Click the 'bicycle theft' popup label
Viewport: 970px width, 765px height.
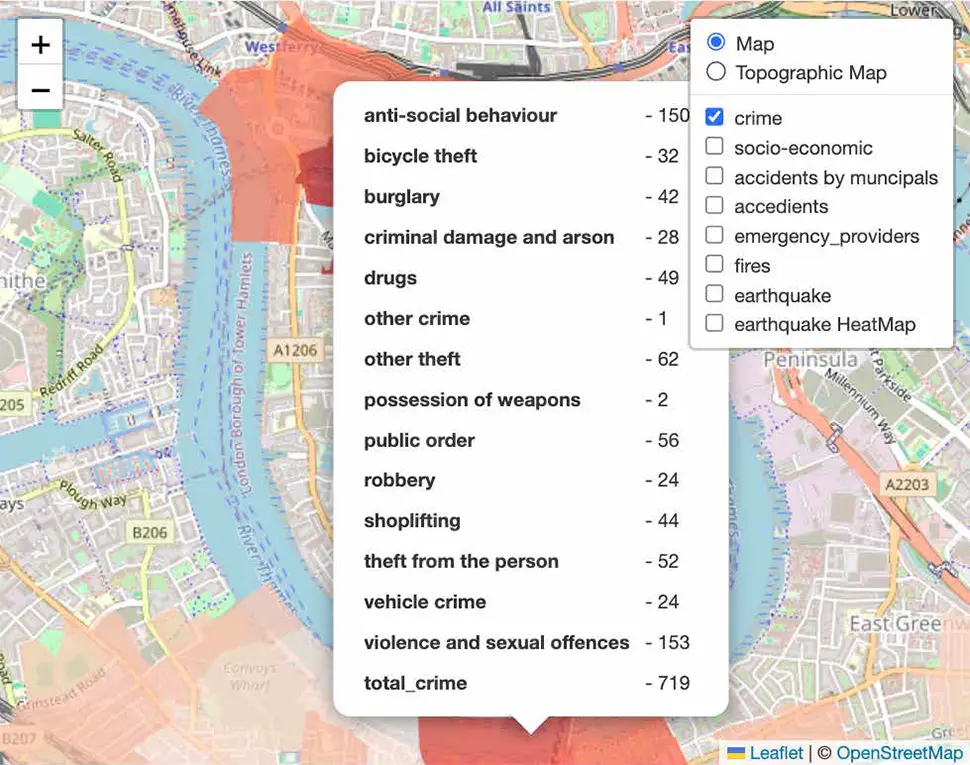click(x=420, y=156)
